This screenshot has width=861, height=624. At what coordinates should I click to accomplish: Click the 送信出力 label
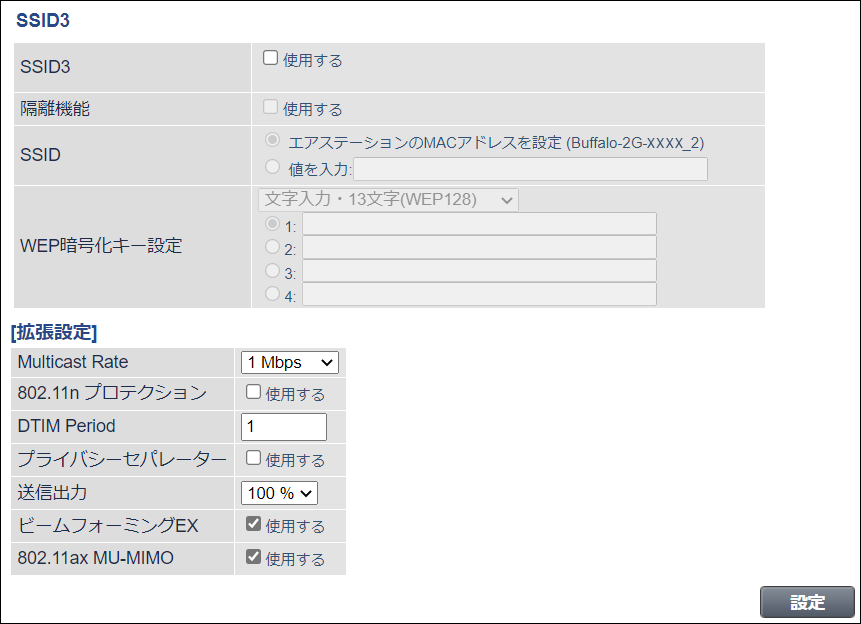[52, 492]
